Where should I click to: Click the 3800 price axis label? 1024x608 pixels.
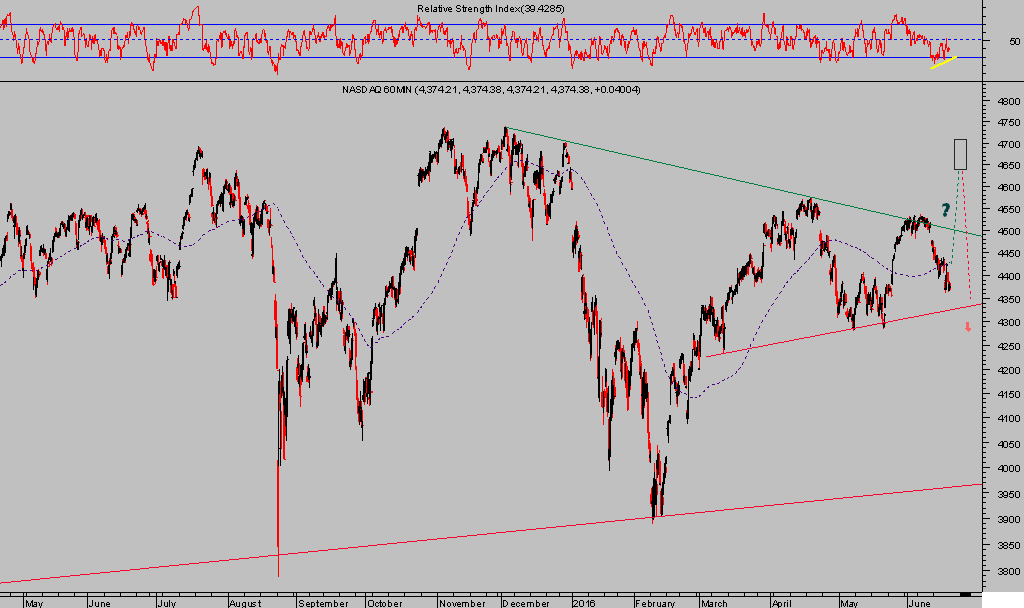(x=1006, y=573)
